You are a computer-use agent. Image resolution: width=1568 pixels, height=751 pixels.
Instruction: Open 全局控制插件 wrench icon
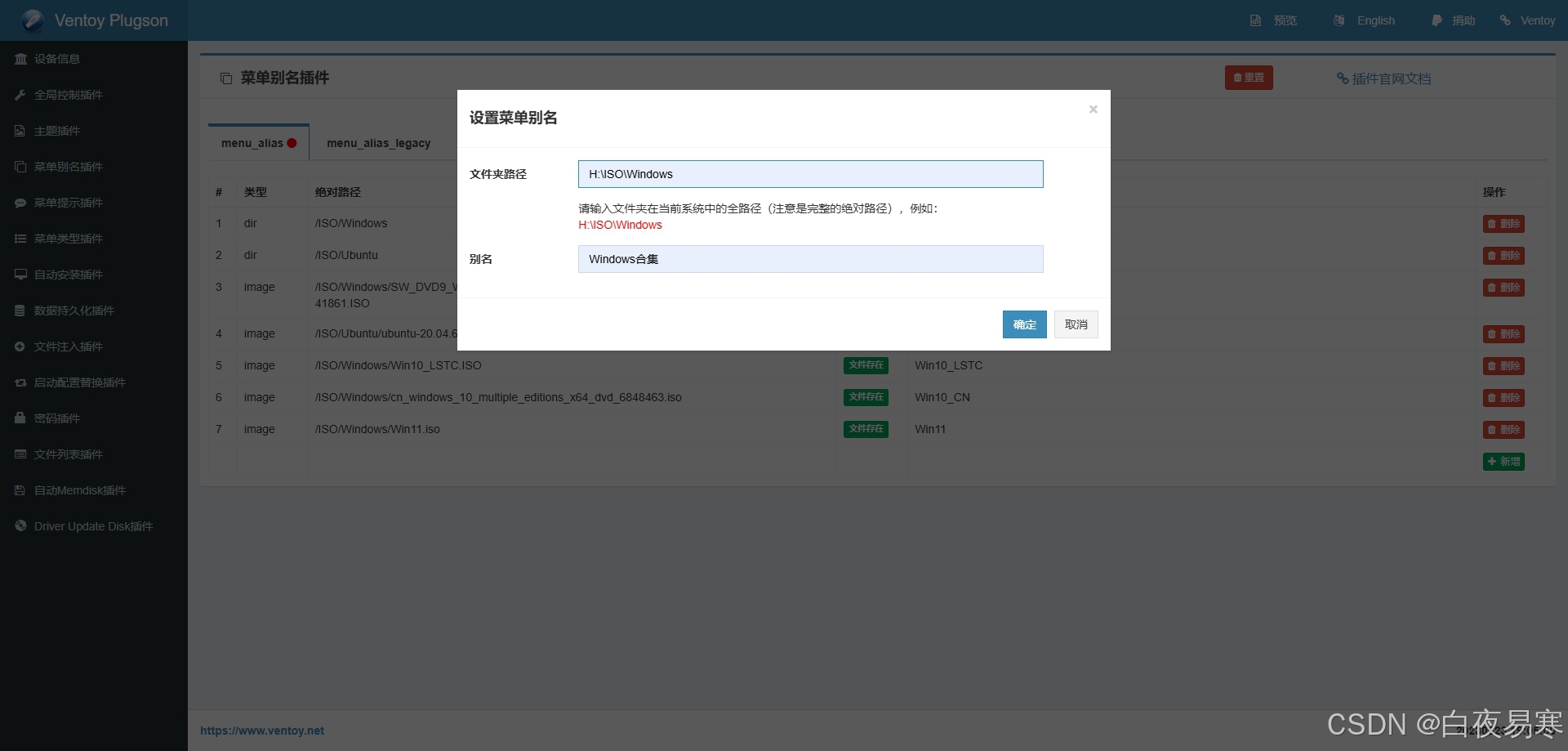click(x=20, y=95)
